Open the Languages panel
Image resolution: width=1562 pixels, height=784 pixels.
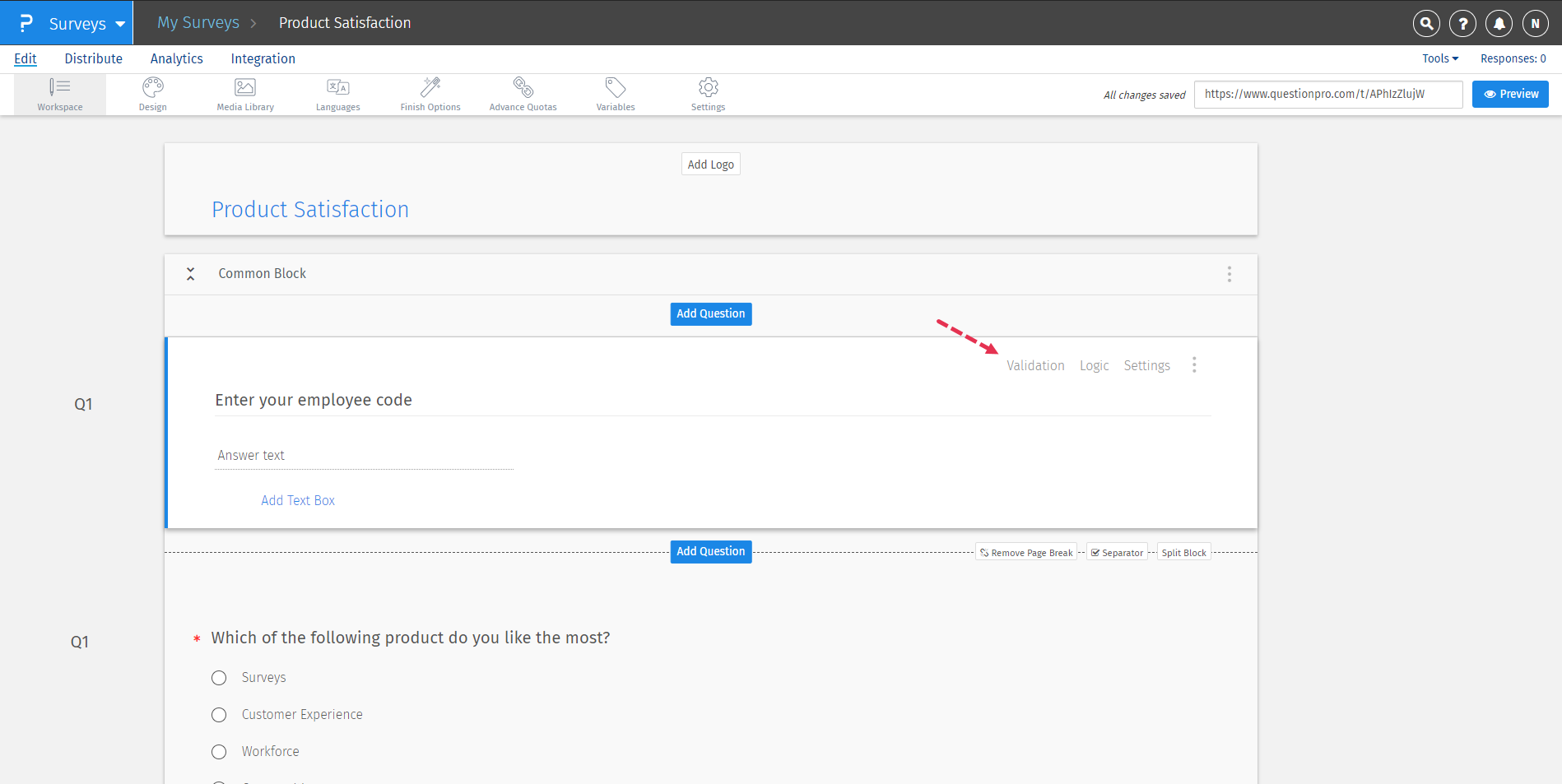pos(337,93)
